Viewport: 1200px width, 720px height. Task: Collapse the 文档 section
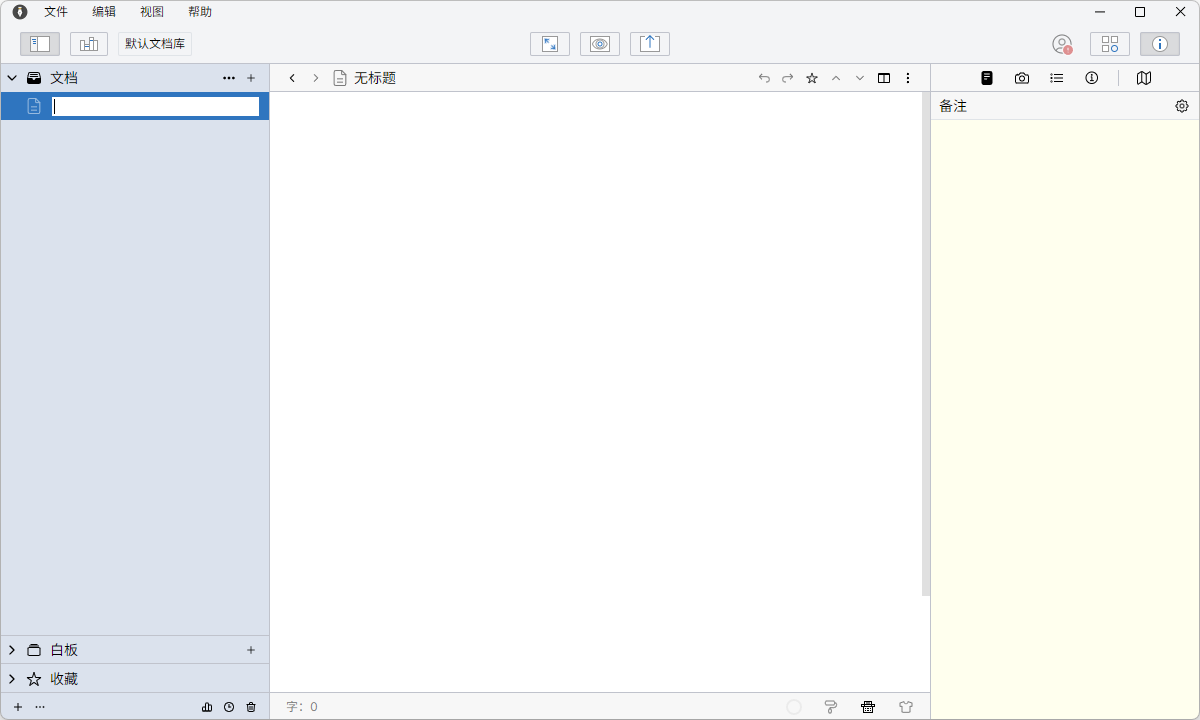pos(12,78)
